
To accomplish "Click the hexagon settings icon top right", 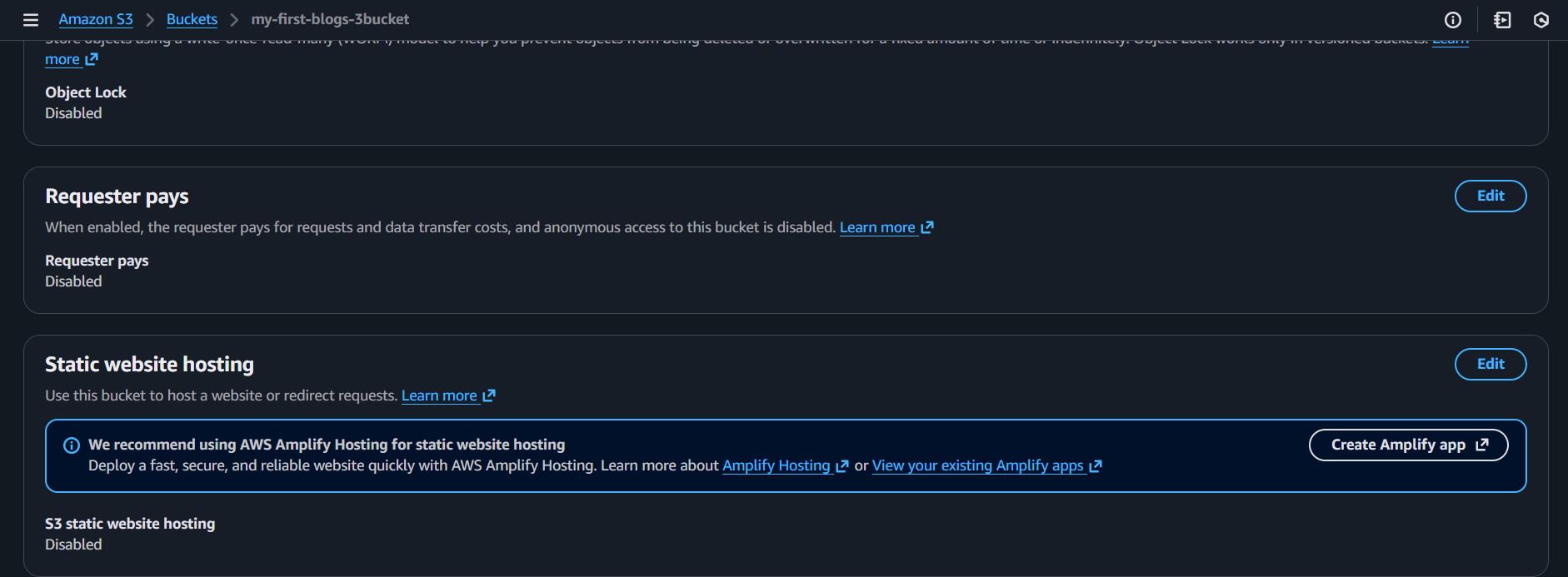I will pos(1541,20).
